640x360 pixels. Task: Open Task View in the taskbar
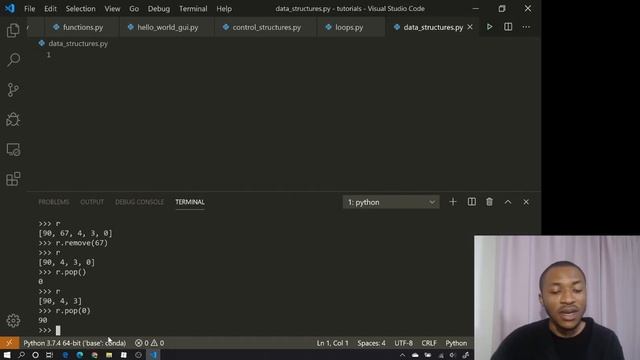click(x=49, y=355)
